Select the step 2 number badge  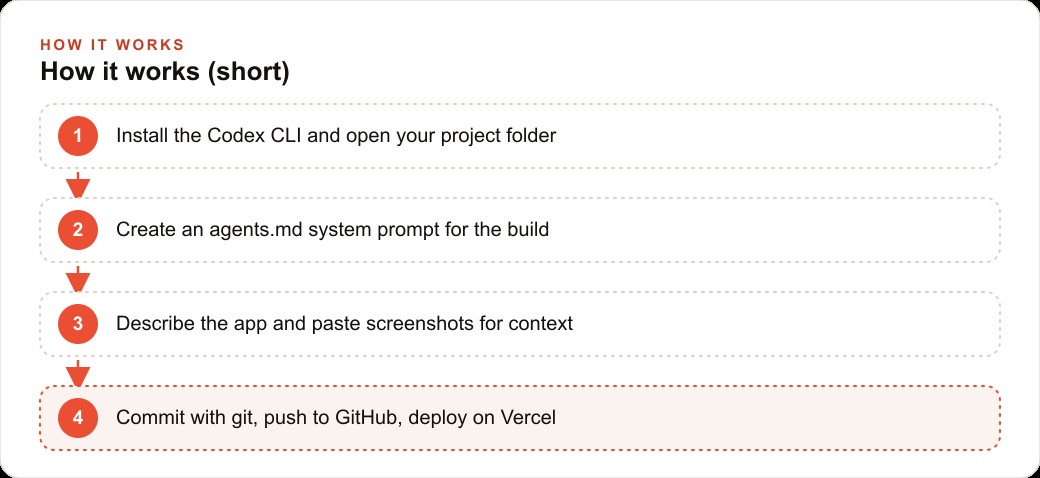(x=78, y=230)
